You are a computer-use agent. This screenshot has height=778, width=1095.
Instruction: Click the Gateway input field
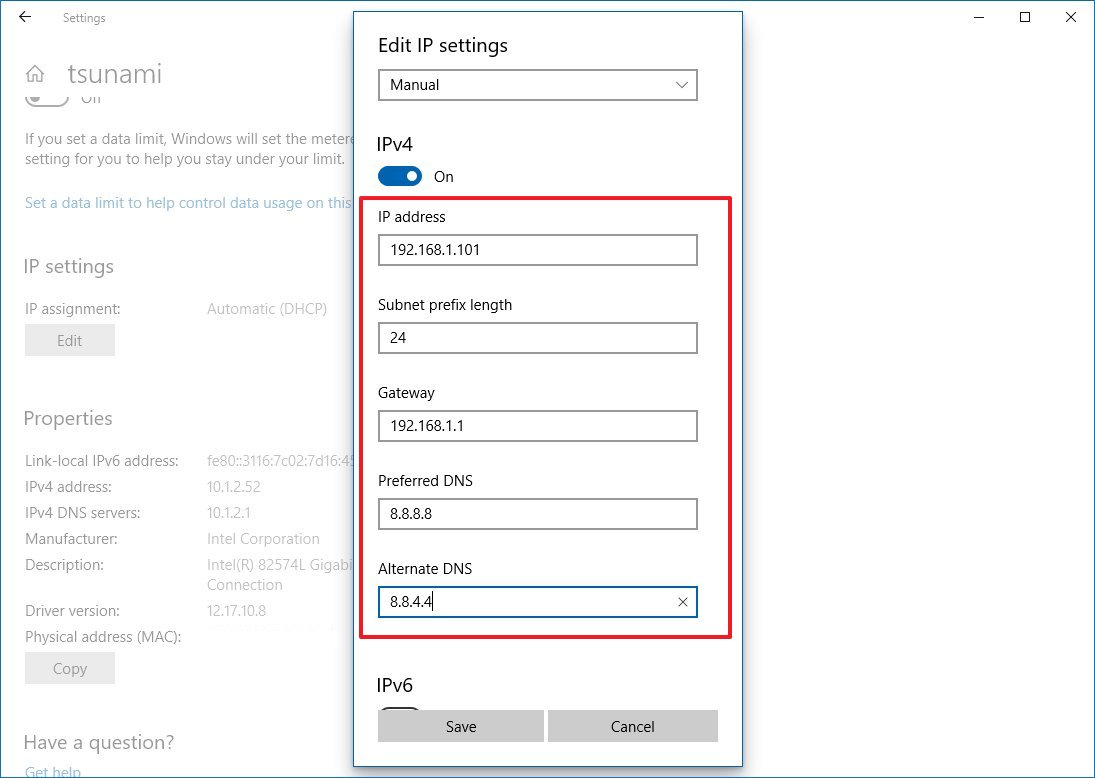pos(538,426)
